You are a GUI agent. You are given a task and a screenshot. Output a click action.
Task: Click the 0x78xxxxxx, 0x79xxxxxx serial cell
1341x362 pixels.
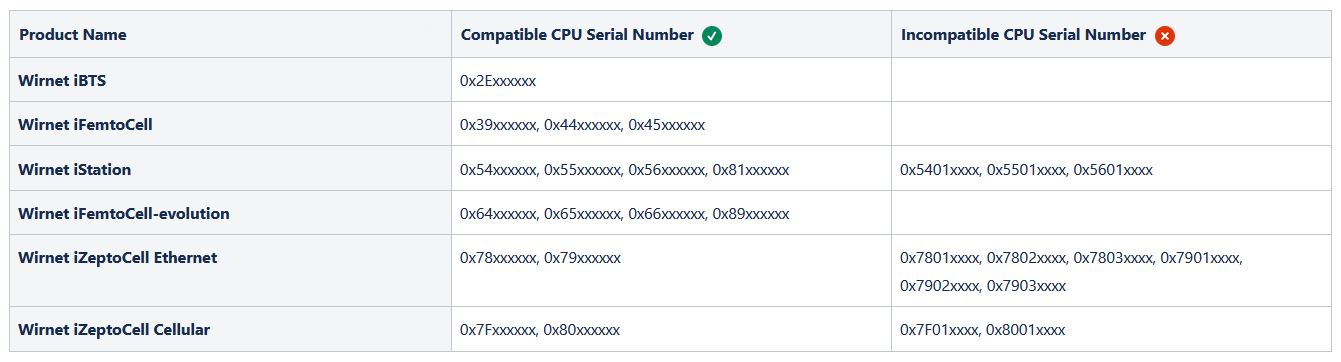[540, 258]
